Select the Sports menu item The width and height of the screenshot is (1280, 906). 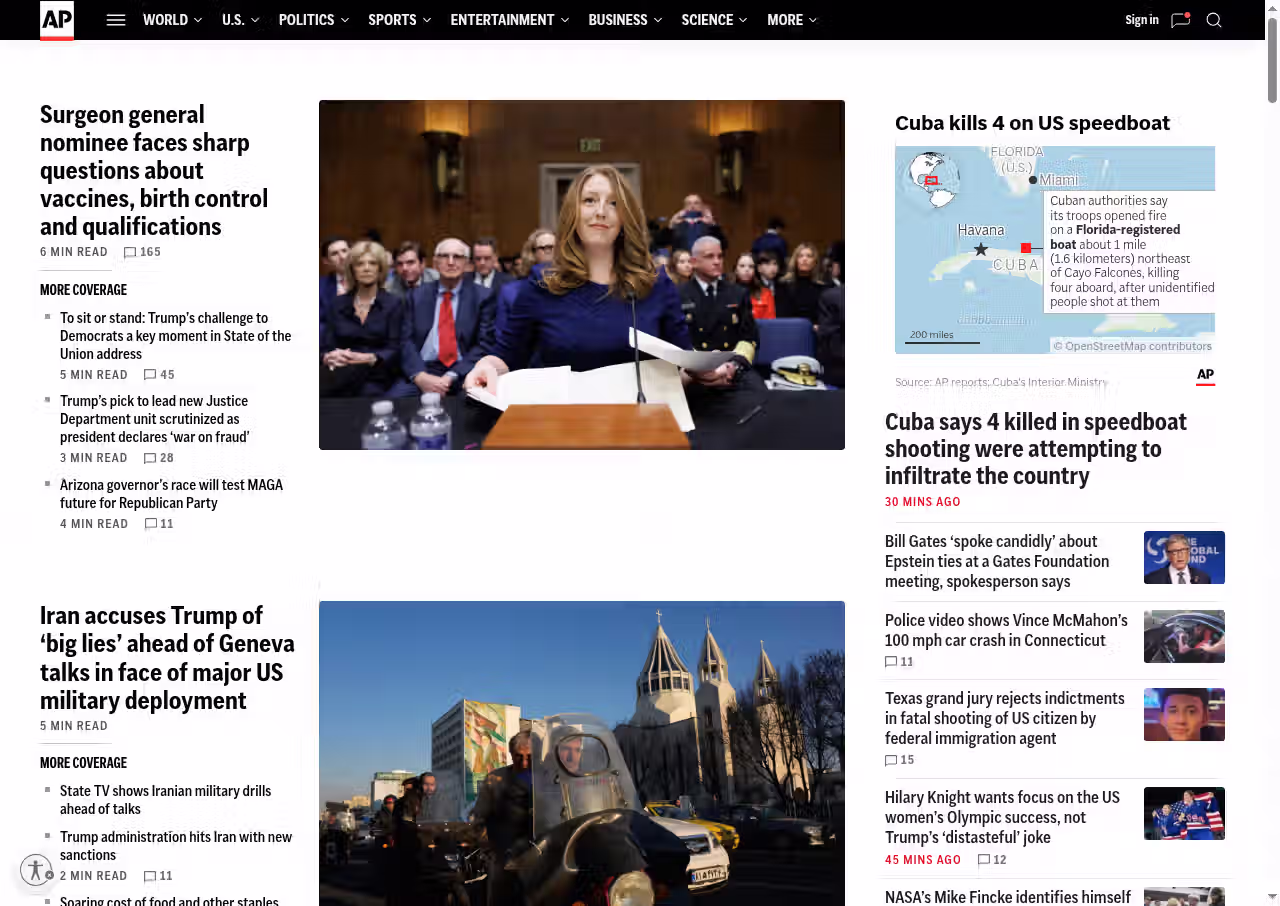coord(400,20)
